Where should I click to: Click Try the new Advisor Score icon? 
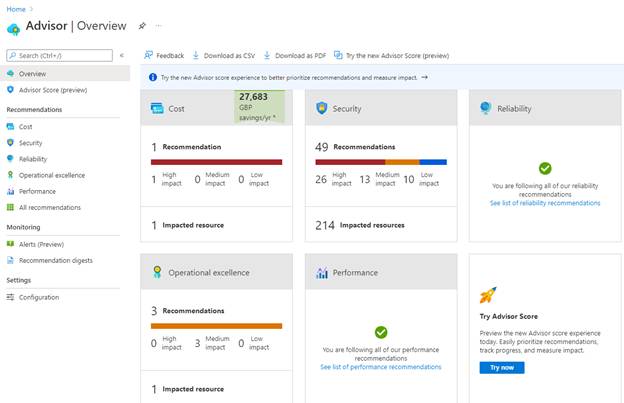338,55
